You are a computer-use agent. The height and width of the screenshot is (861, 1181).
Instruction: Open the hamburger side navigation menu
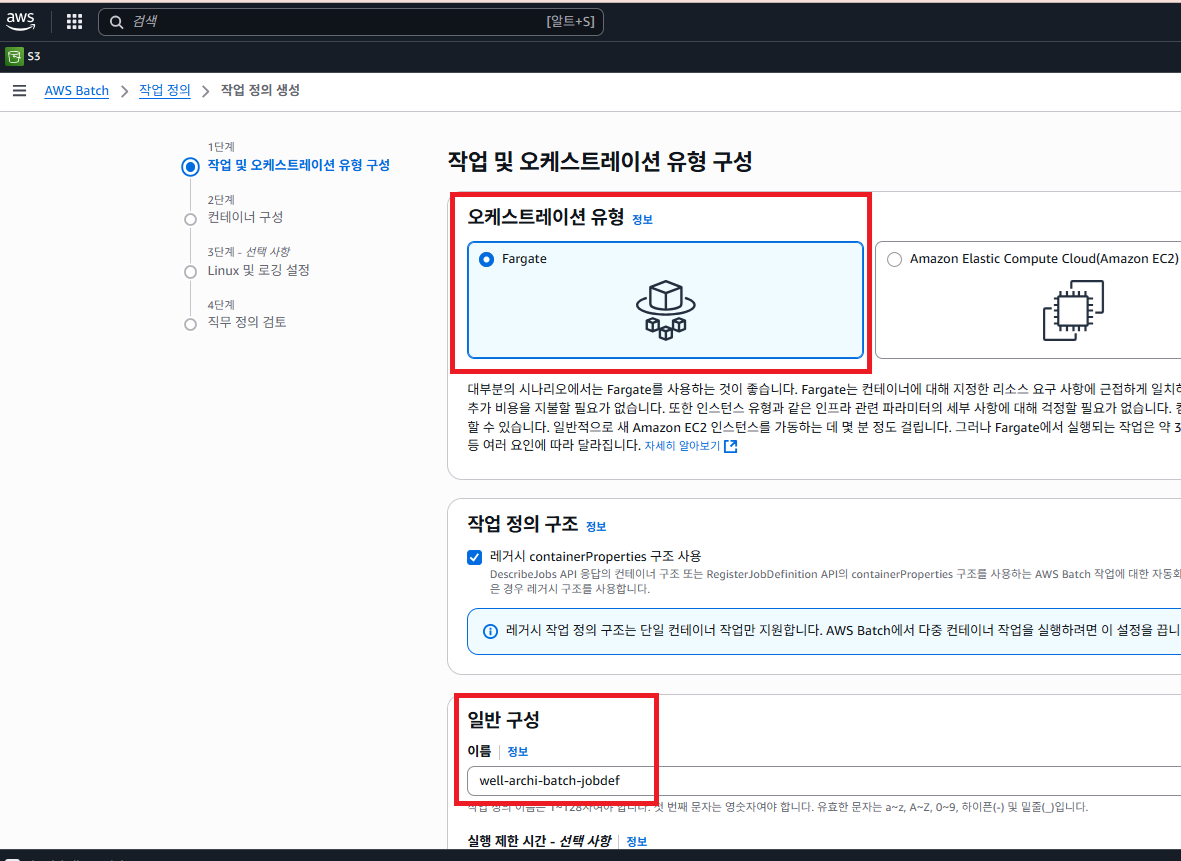[x=19, y=91]
